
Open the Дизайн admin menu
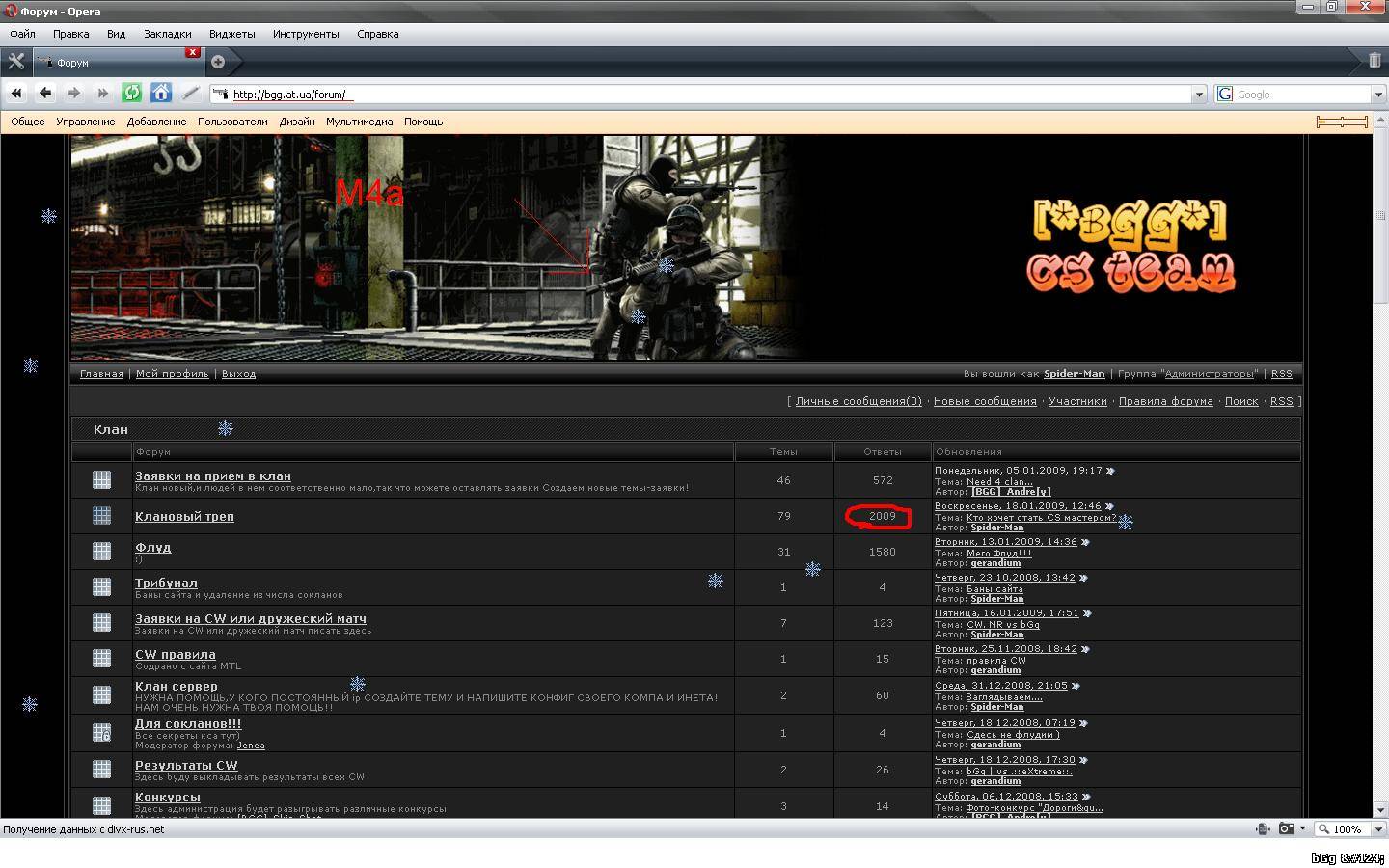[297, 122]
